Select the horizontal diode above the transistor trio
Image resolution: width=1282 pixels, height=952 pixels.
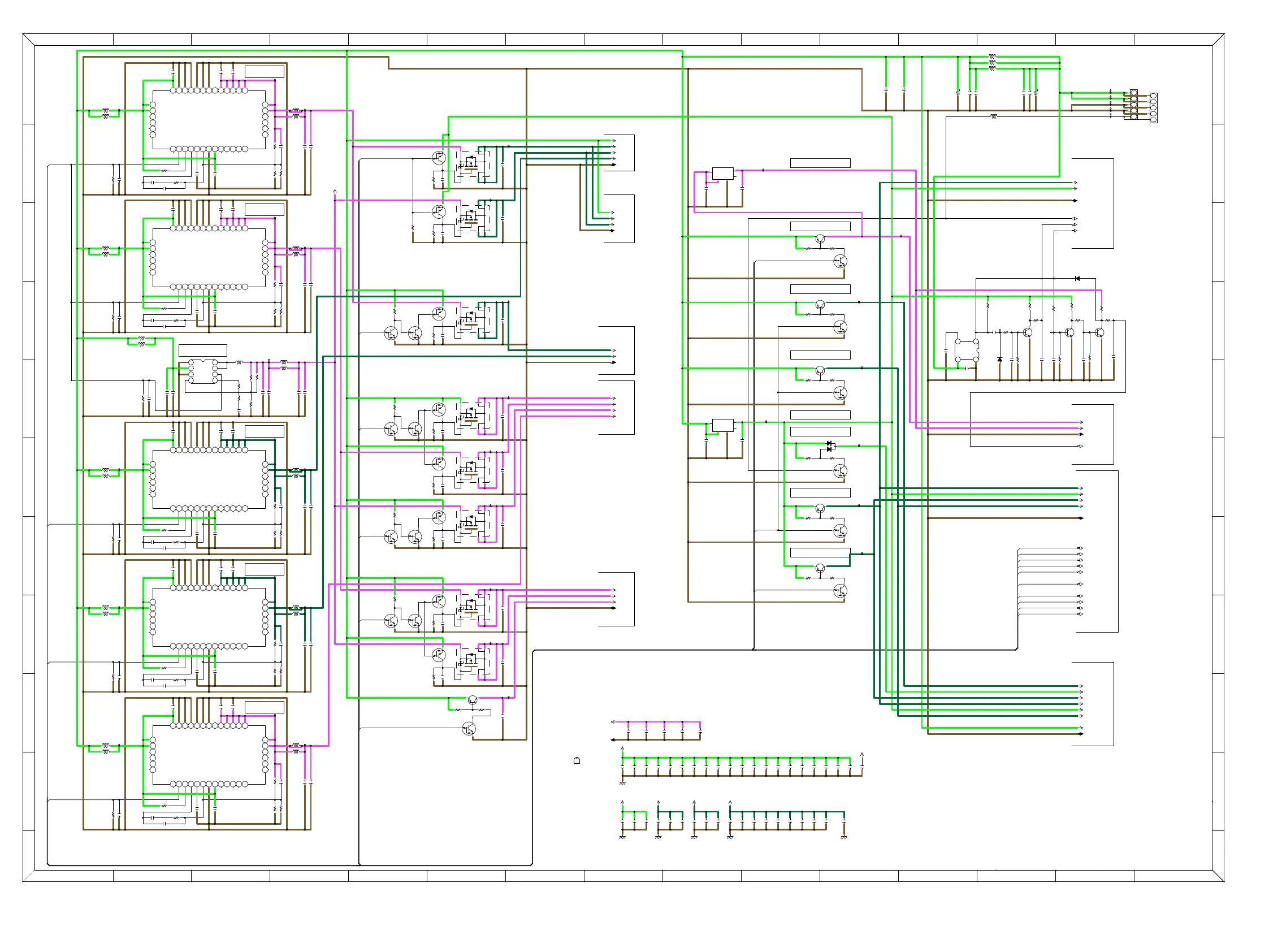tap(1077, 279)
